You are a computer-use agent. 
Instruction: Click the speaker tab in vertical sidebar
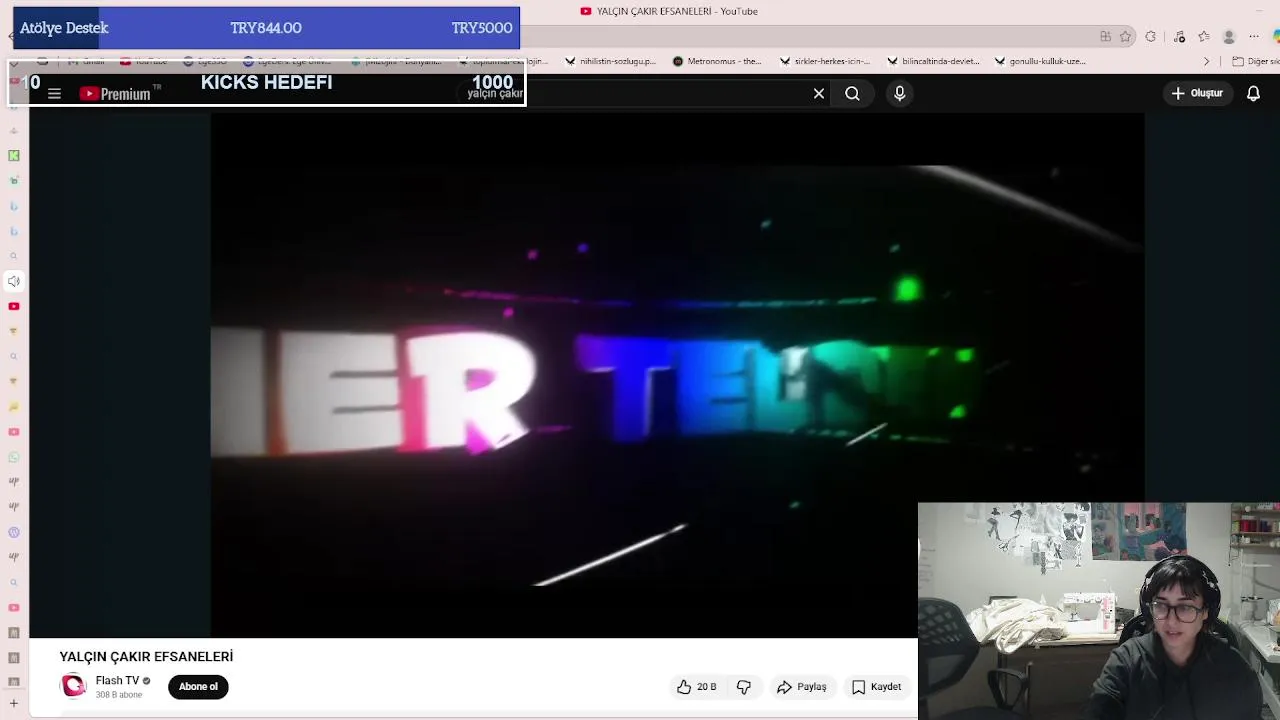point(14,281)
